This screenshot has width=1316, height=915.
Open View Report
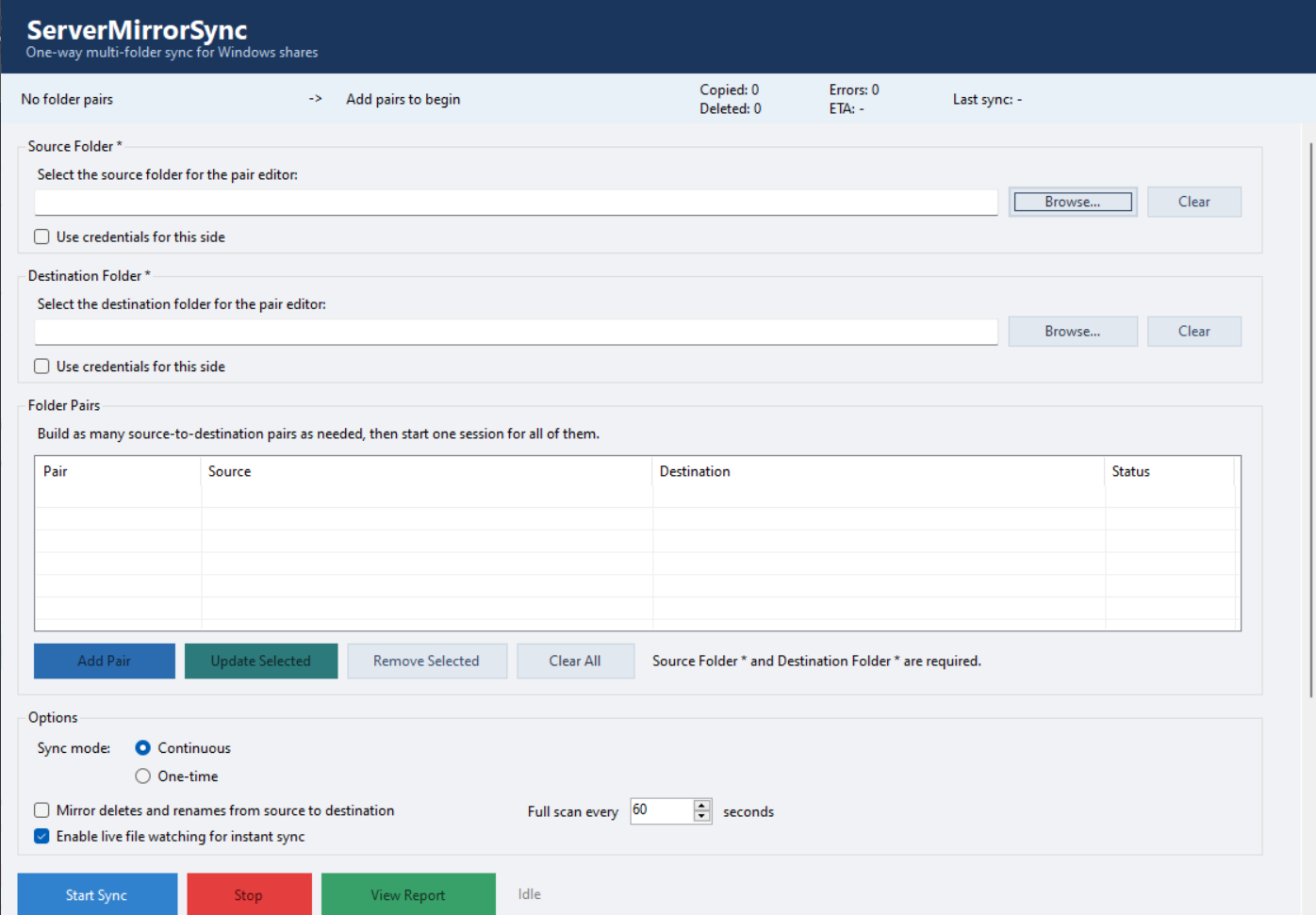click(x=408, y=895)
